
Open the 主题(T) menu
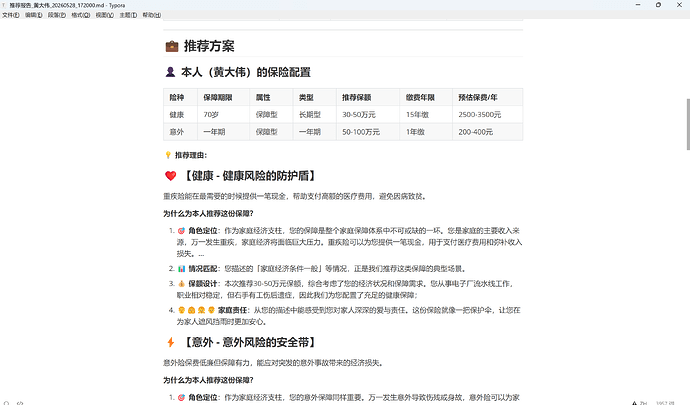coord(128,15)
